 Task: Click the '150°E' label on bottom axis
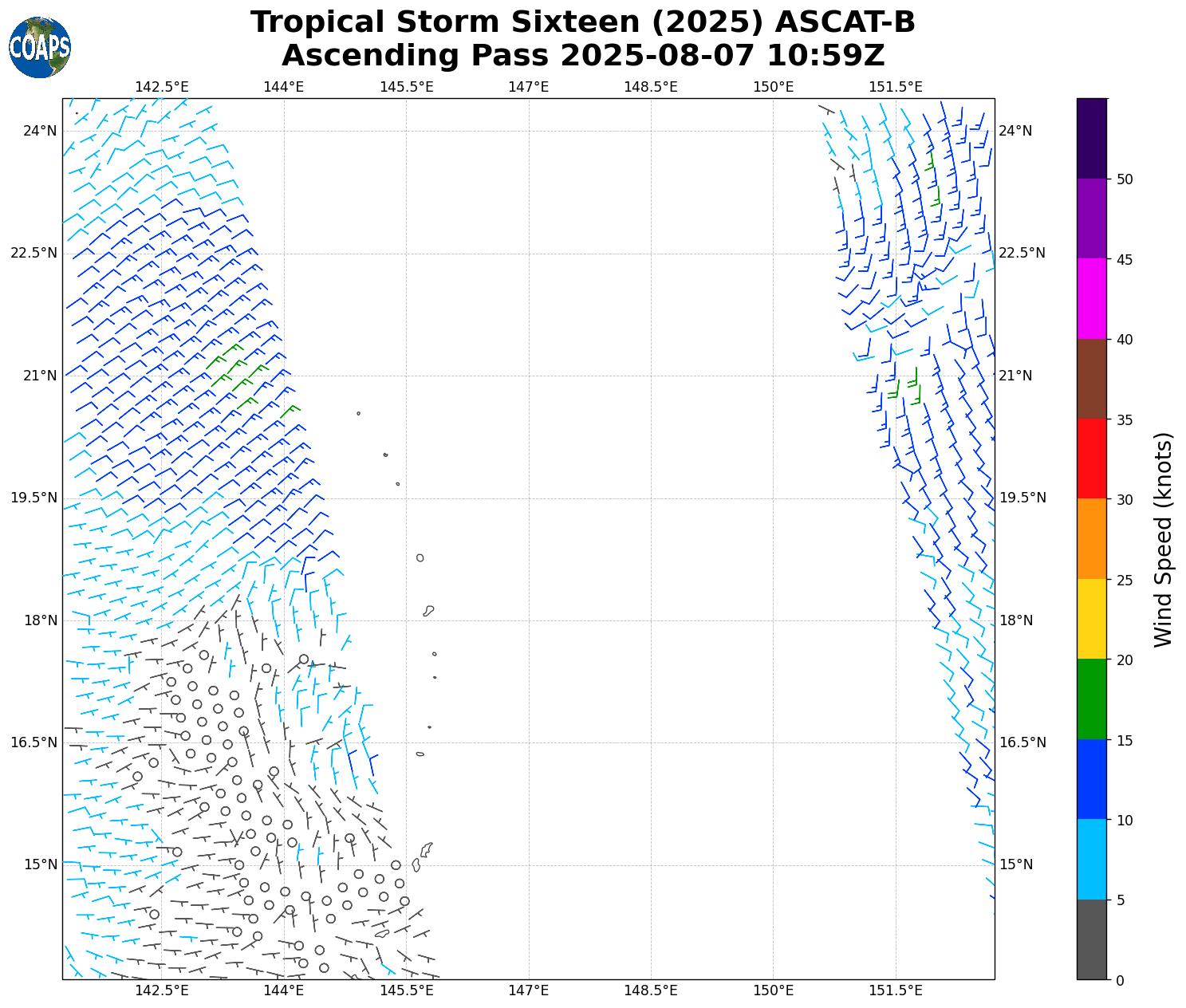coord(773,991)
